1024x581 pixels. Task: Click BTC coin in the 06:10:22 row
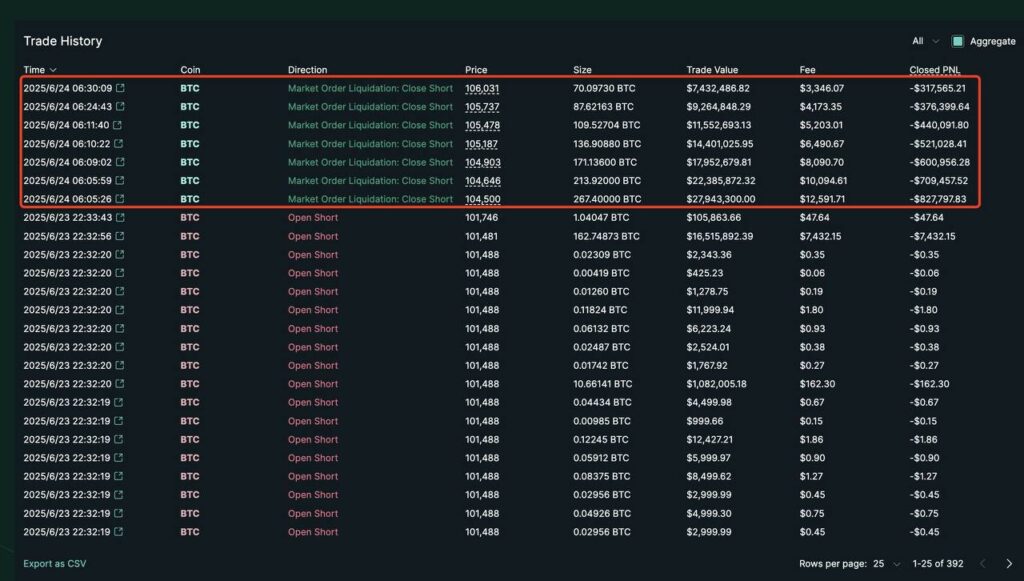(190, 144)
